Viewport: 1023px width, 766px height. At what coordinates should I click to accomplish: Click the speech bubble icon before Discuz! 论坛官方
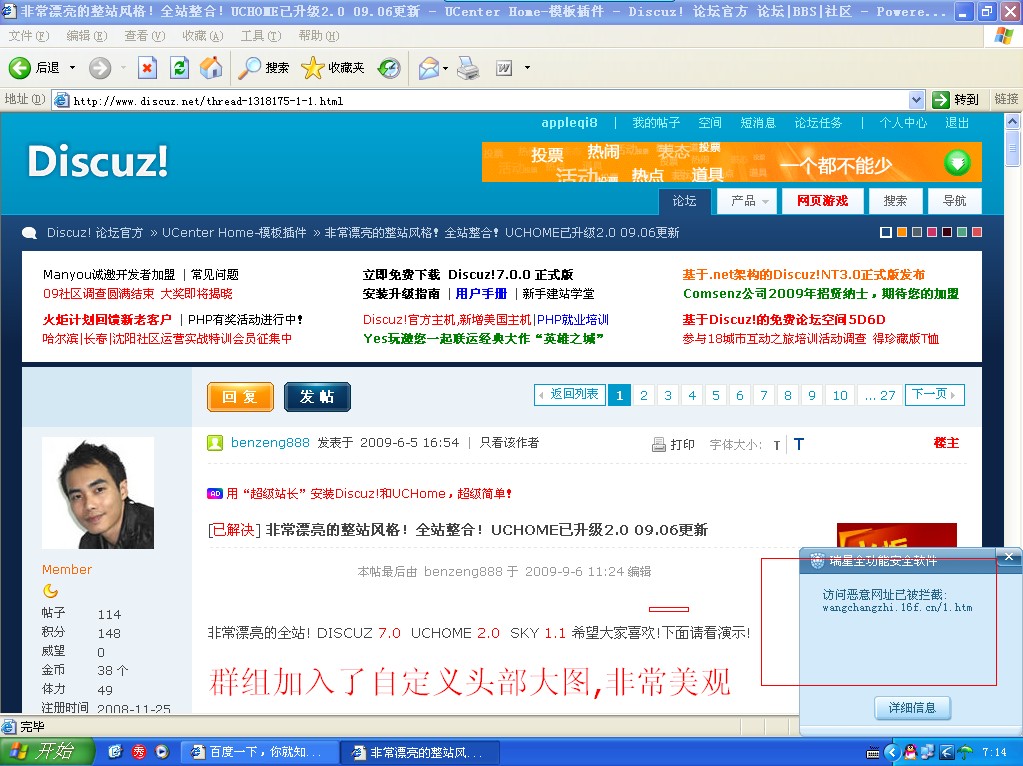[x=29, y=233]
